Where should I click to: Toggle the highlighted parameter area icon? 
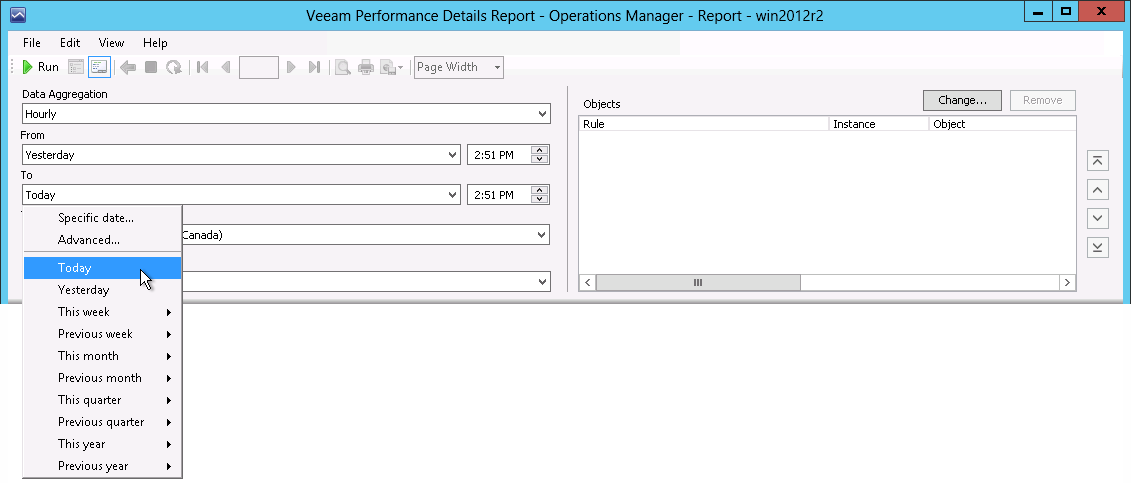(x=100, y=67)
